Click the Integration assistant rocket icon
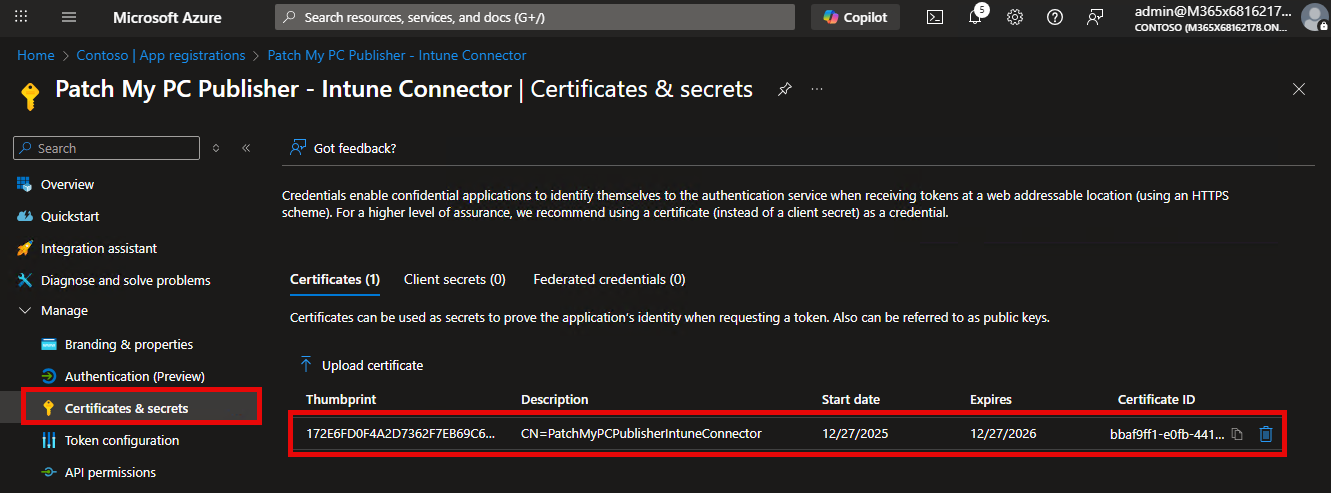This screenshot has height=493, width=1331. [x=25, y=248]
